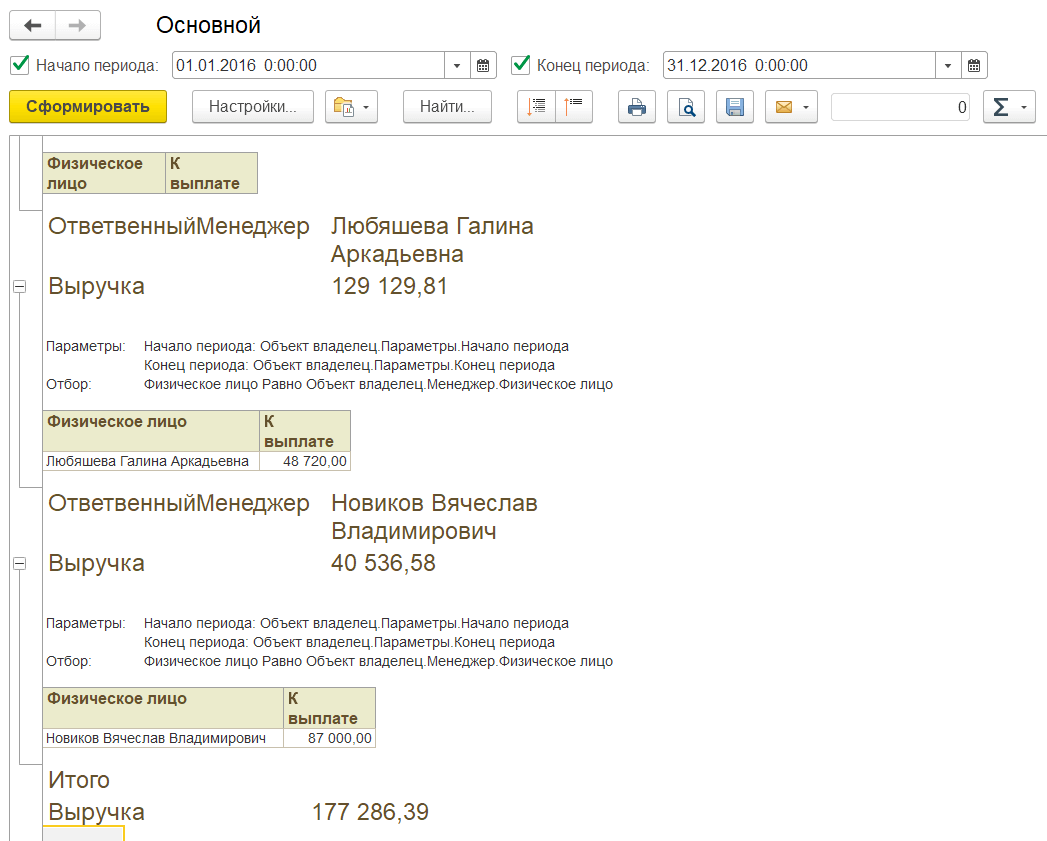1047x841 pixels.
Task: Open calendar for Начало периода
Action: pyautogui.click(x=483, y=66)
